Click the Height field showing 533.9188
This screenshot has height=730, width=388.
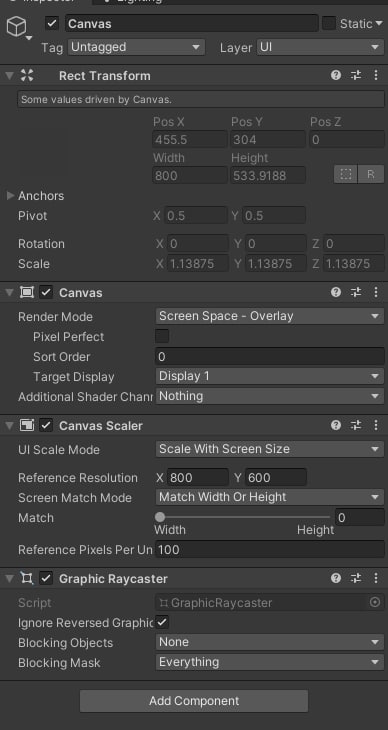pyautogui.click(x=268, y=176)
